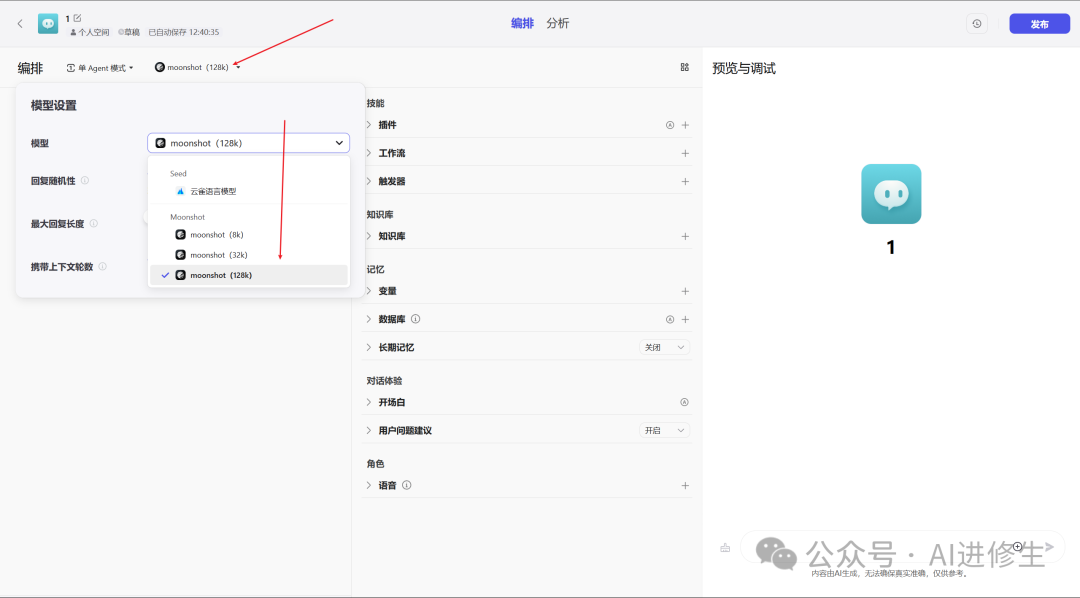
Task: Add a trigger with 触发器 plus icon
Action: pos(685,181)
